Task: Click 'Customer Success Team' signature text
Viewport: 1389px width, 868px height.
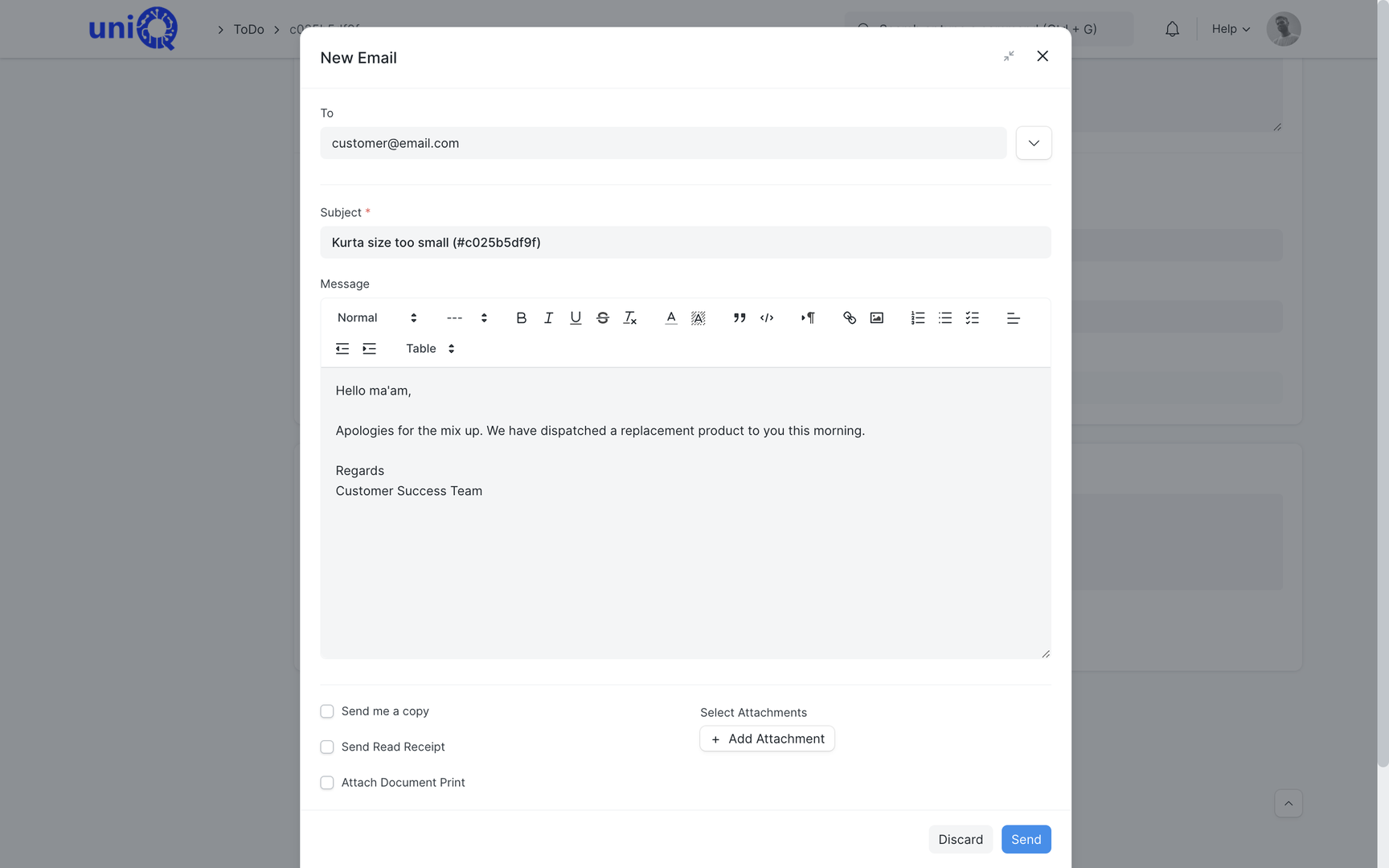Action: click(408, 491)
